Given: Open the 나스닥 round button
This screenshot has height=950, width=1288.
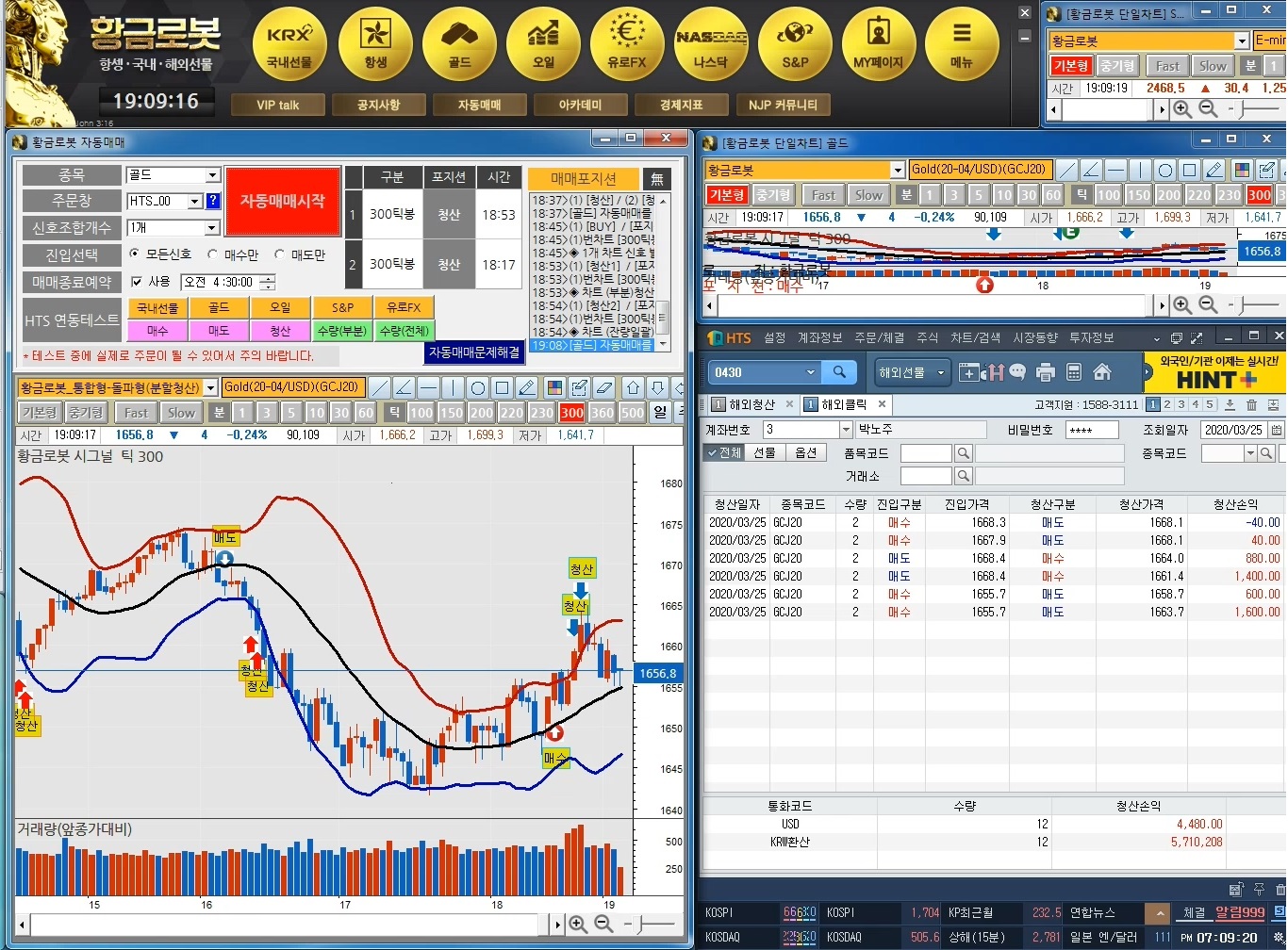Looking at the screenshot, I should (x=711, y=42).
